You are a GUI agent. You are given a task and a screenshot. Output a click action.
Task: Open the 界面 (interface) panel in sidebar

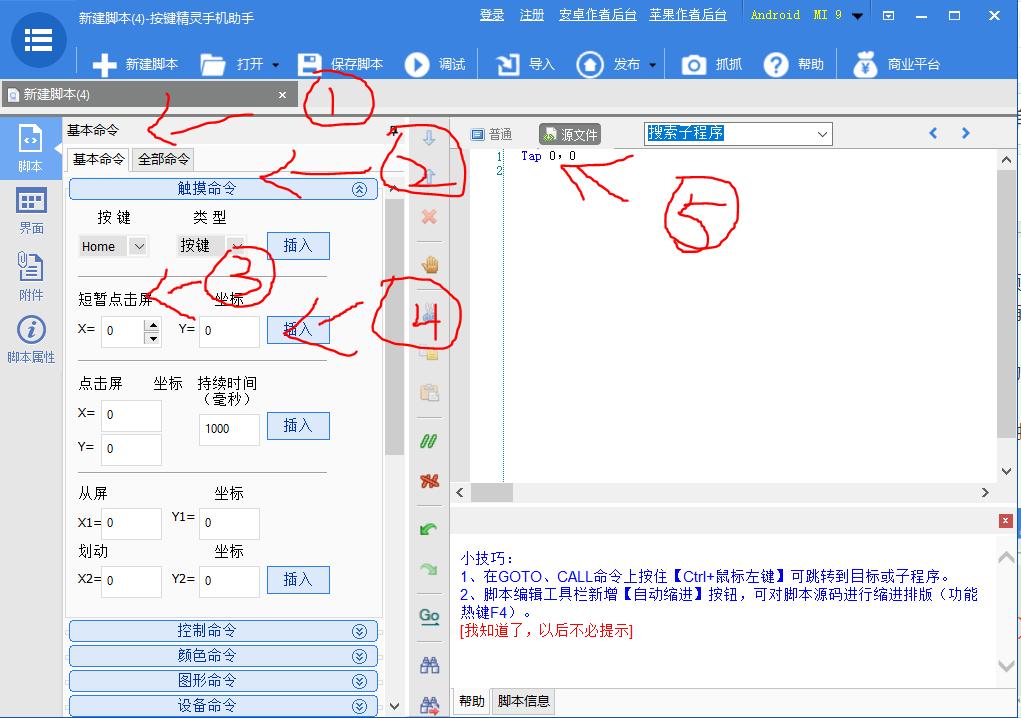coord(31,208)
